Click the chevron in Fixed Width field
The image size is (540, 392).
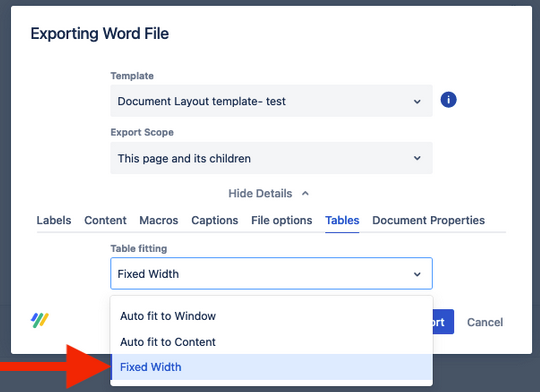pyautogui.click(x=417, y=274)
